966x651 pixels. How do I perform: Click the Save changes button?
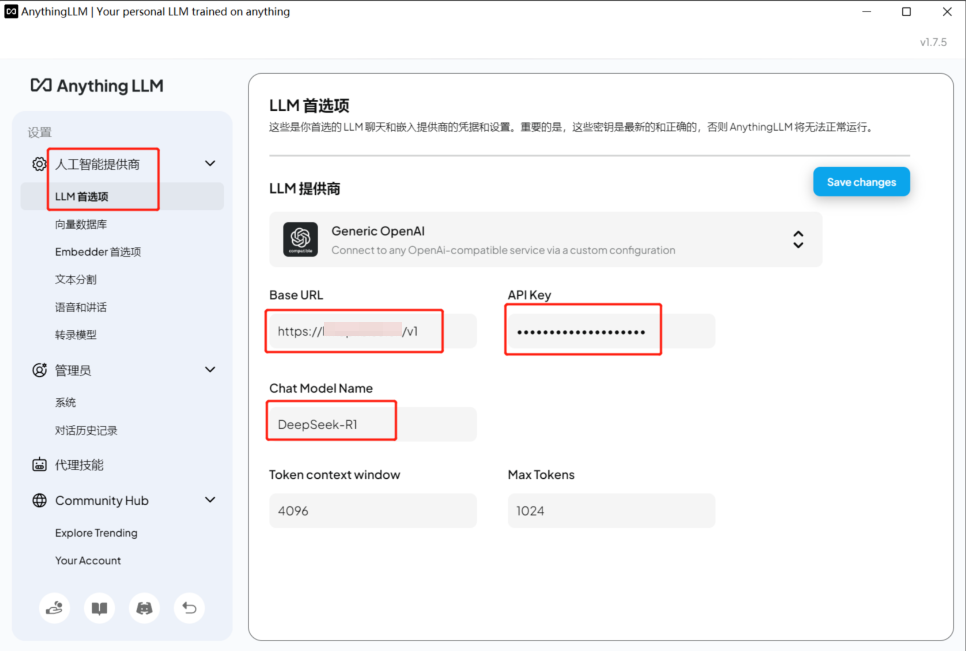(x=861, y=182)
